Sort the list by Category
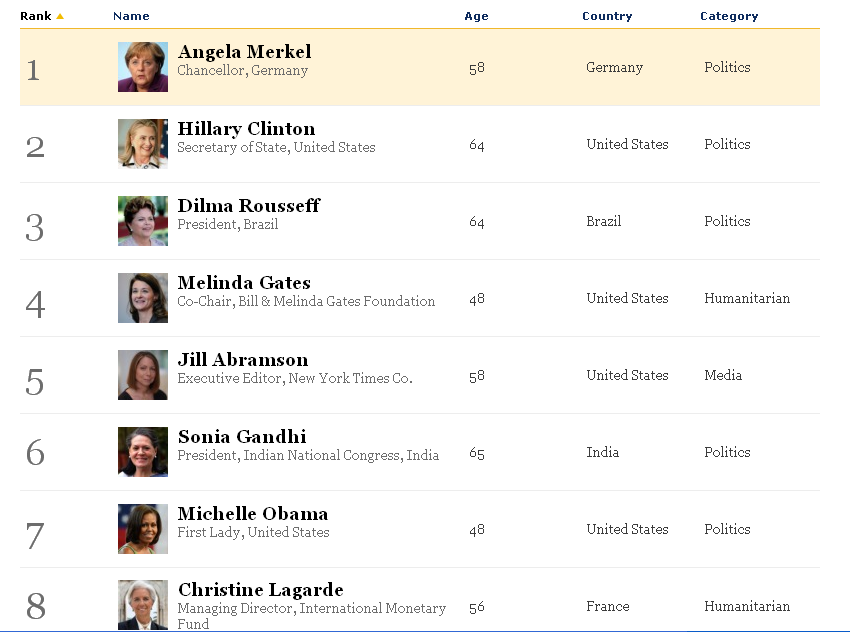Viewport: 850px width, 632px height. click(729, 16)
